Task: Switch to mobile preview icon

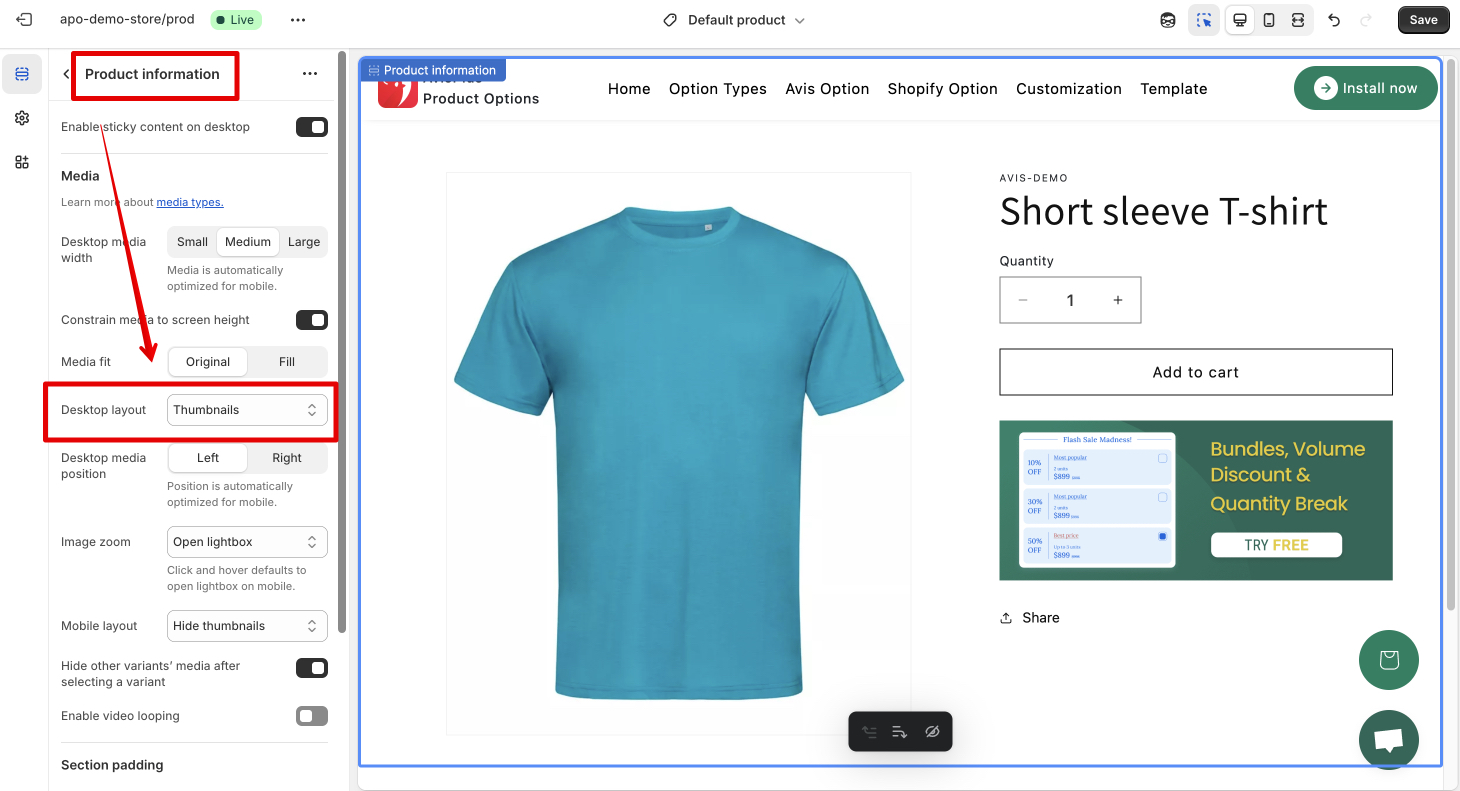Action: [x=1269, y=20]
